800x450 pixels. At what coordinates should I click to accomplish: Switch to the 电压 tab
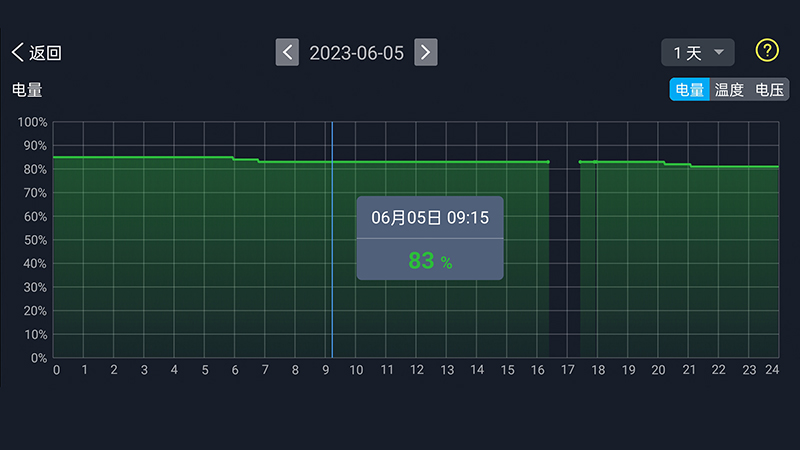point(769,90)
